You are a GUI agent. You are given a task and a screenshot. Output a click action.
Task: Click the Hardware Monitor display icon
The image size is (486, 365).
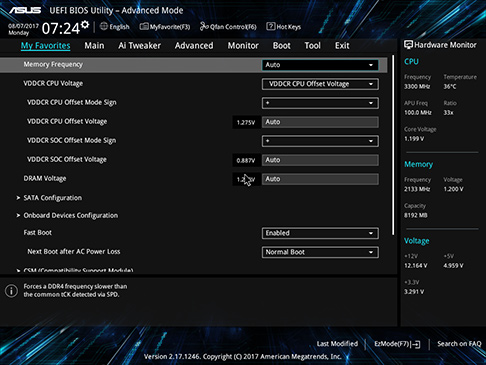[x=408, y=45]
